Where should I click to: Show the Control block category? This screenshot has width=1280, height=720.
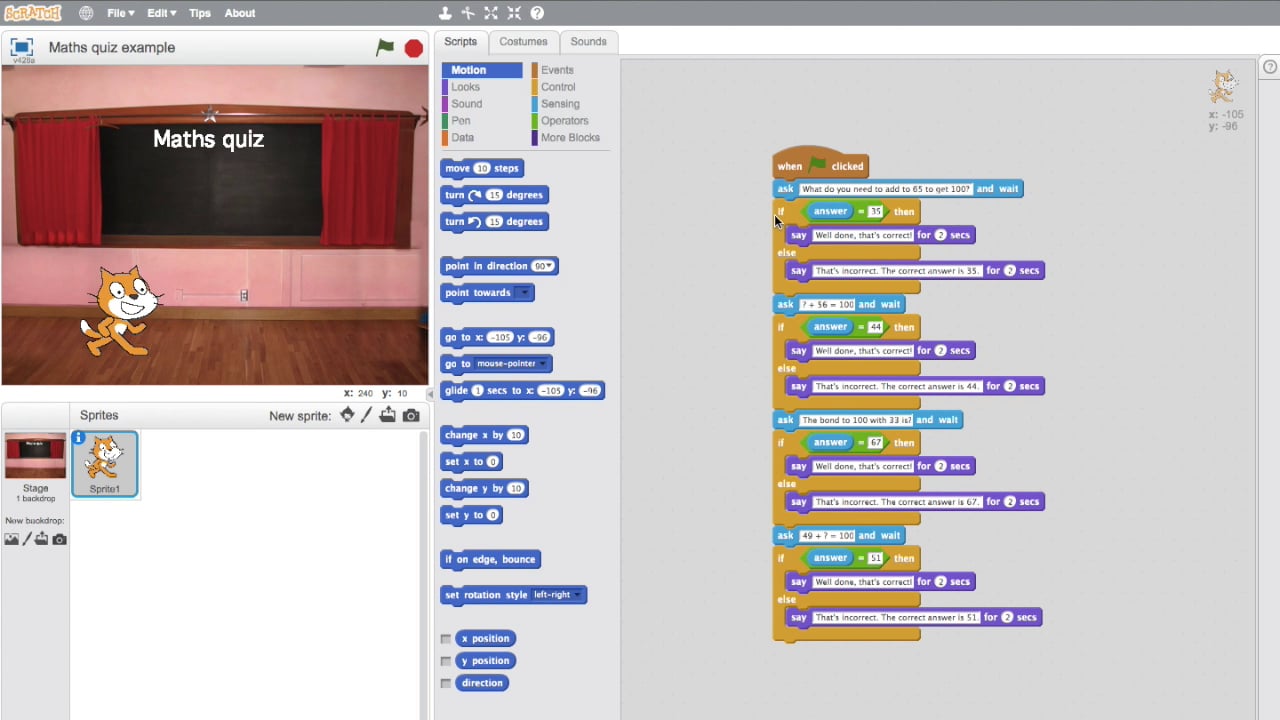[558, 87]
